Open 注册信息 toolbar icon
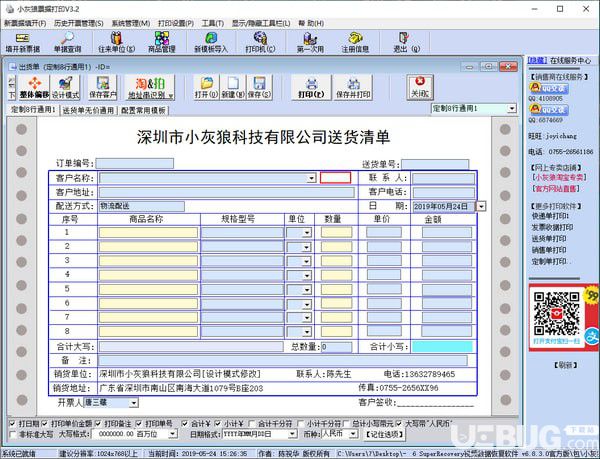The image size is (600, 459). click(355, 42)
